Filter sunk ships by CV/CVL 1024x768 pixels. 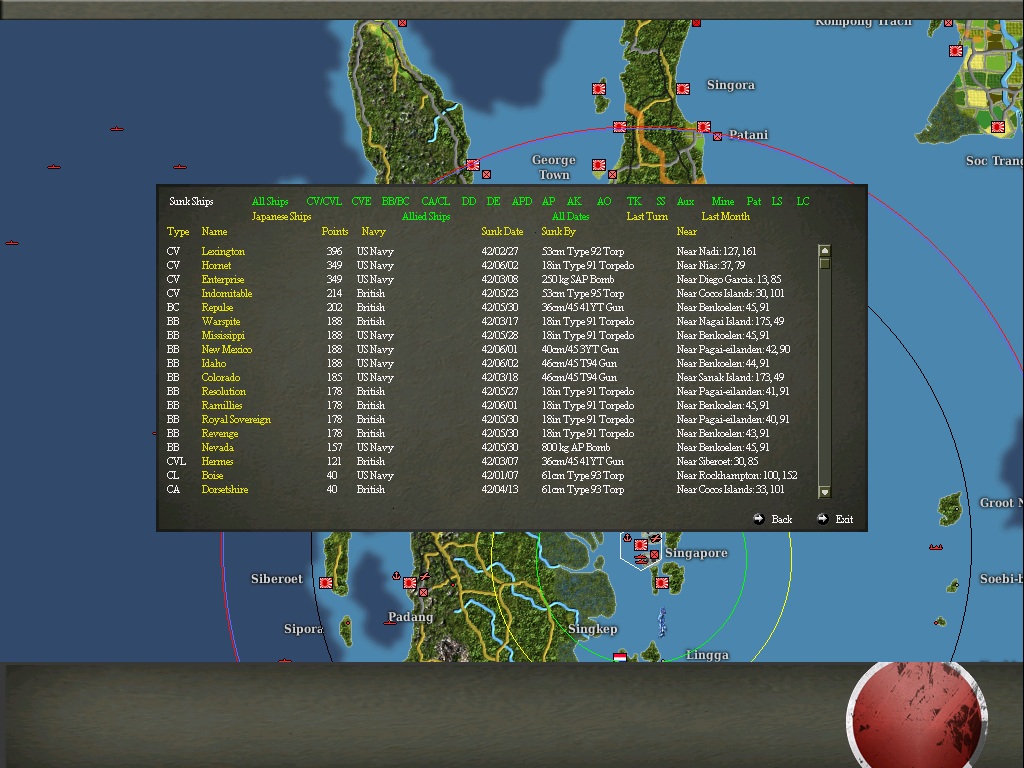[324, 201]
